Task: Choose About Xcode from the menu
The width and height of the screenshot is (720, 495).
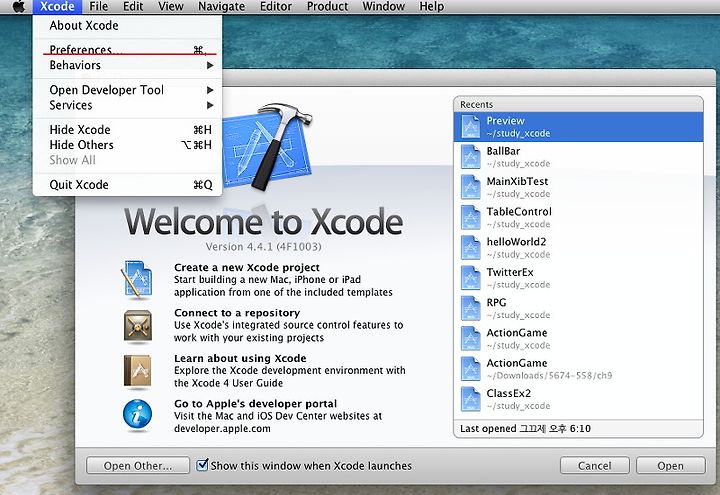Action: (x=127, y=26)
